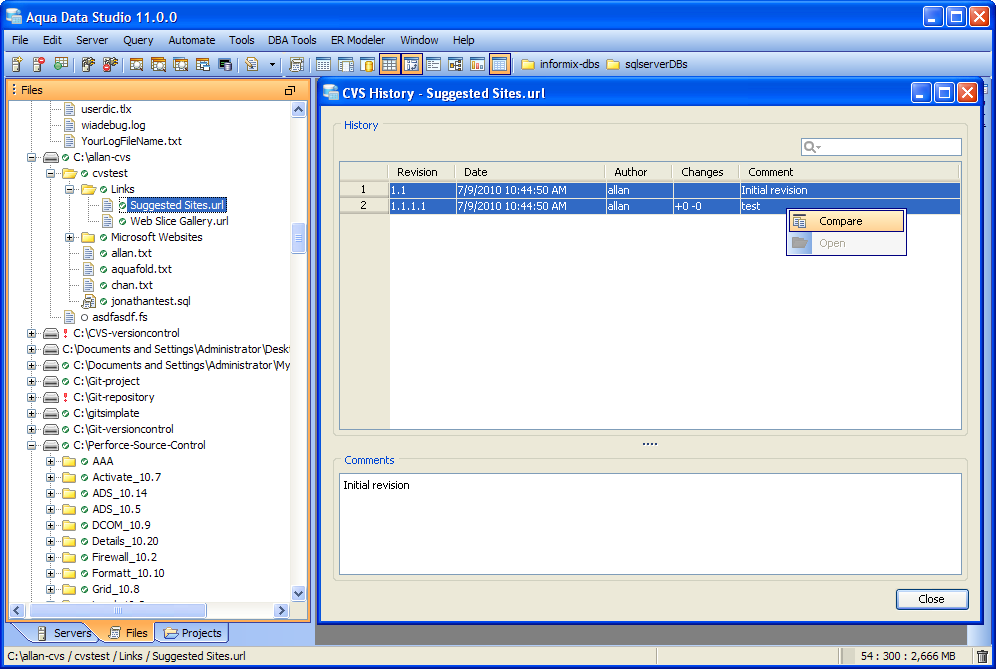The image size is (996, 669).
Task: Open the Query menu
Action: (x=138, y=40)
